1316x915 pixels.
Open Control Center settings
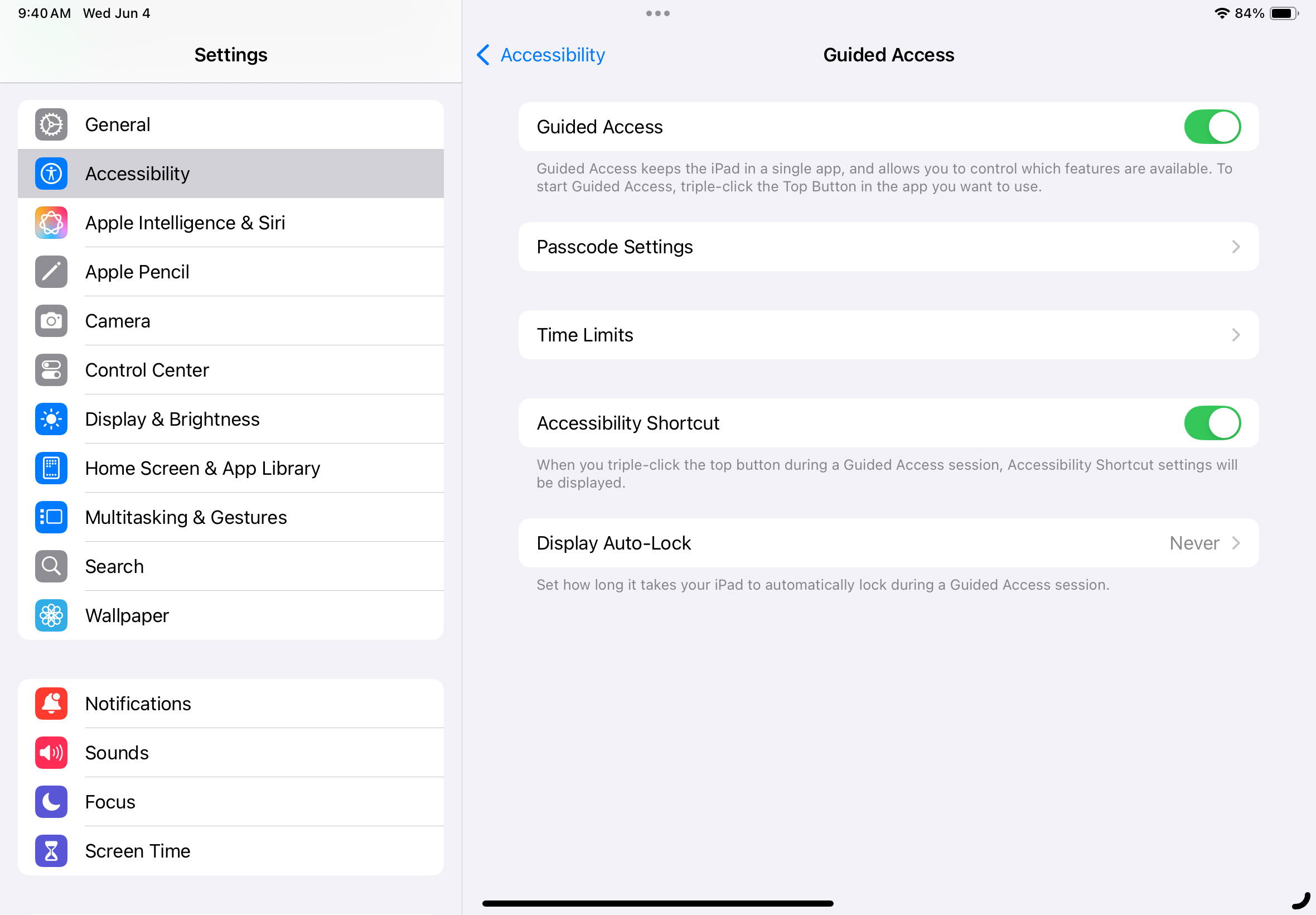click(x=231, y=370)
